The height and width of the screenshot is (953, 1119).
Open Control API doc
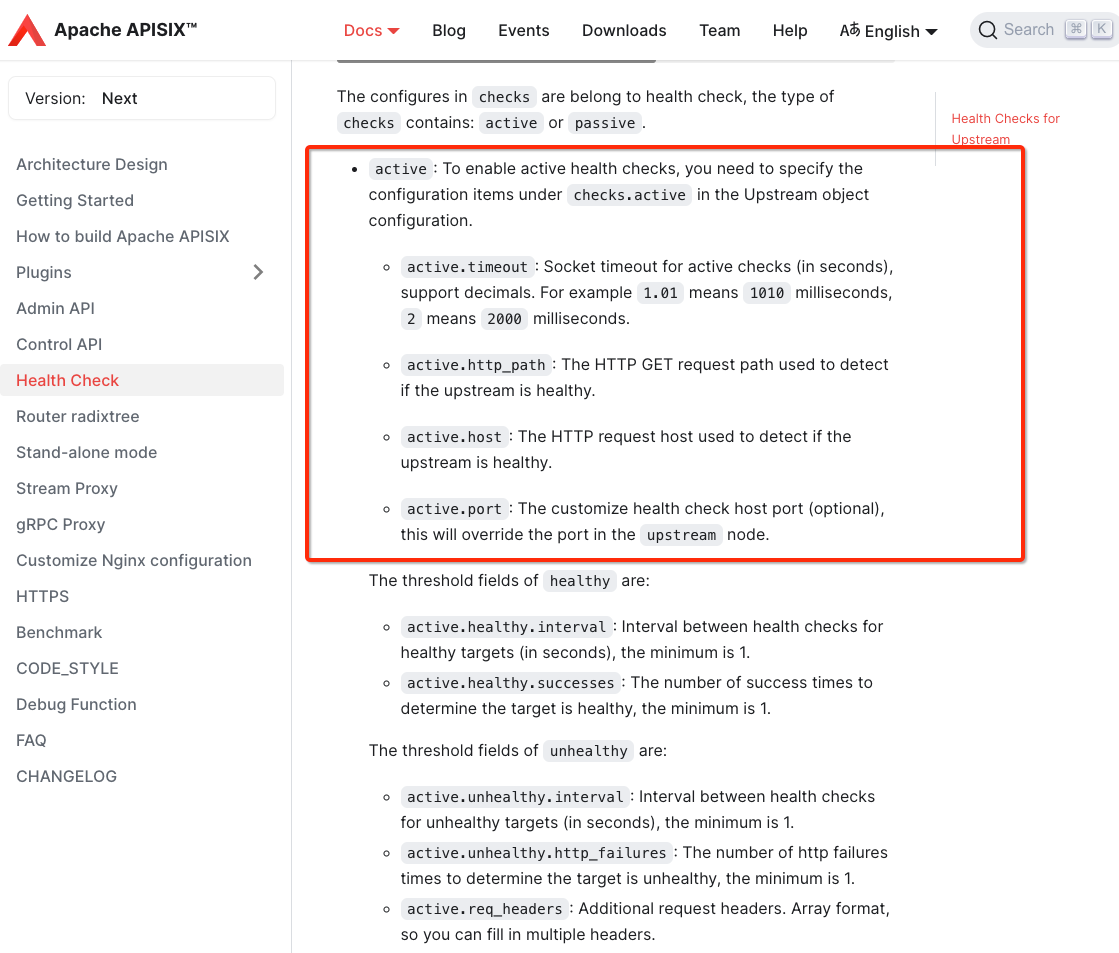[x=59, y=344]
